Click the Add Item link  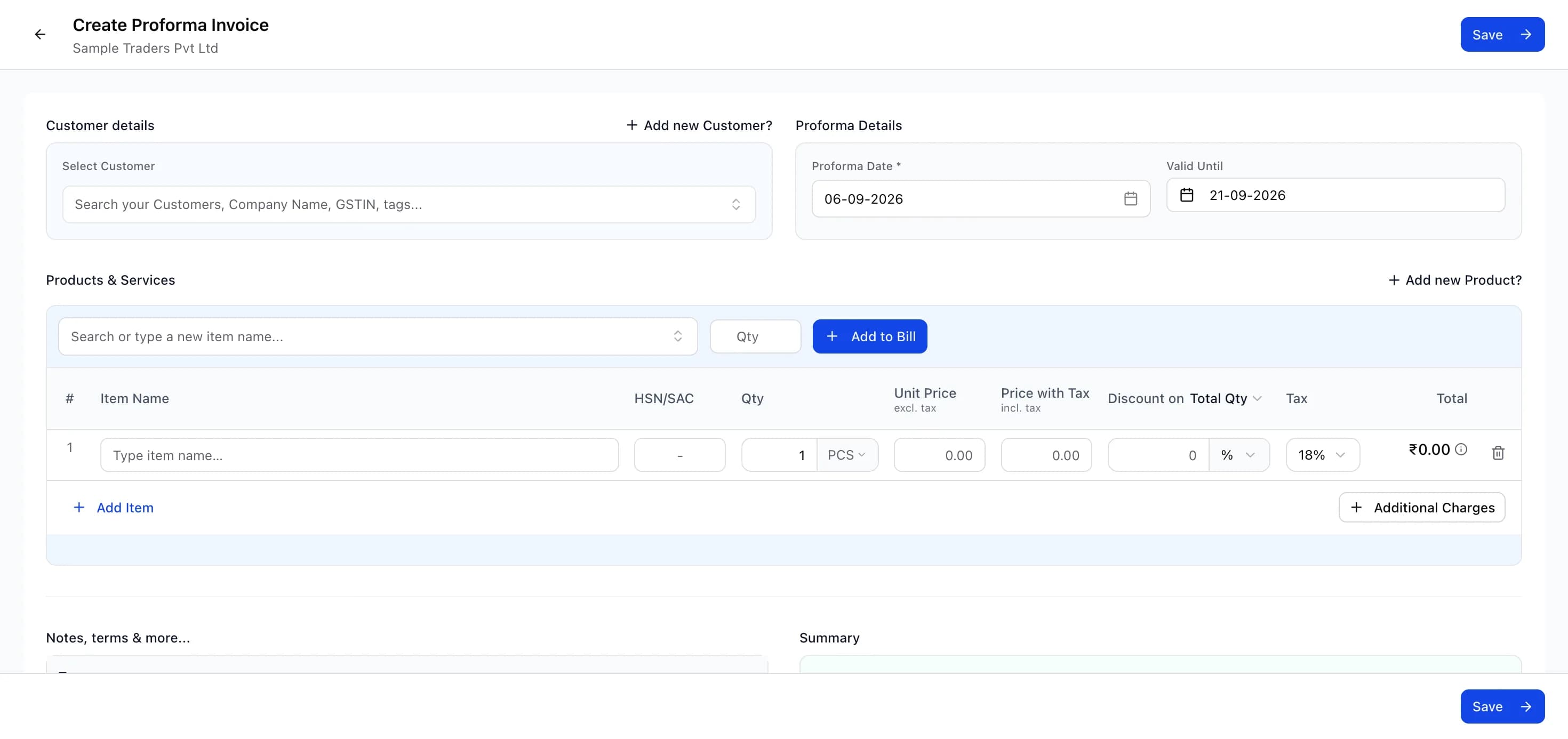113,507
